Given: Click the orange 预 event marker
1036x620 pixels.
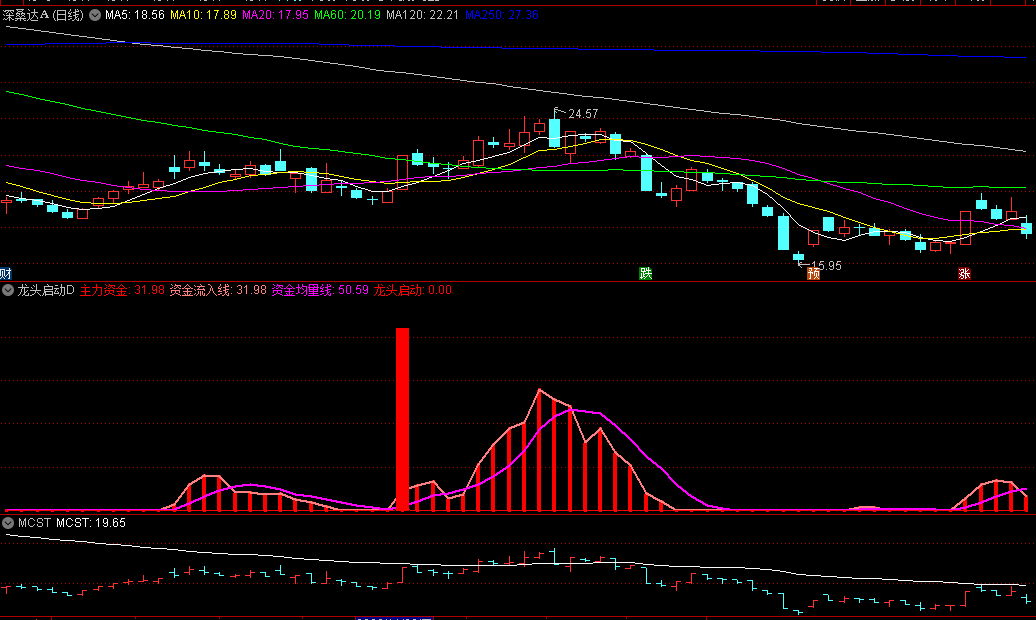Looking at the screenshot, I should click(814, 274).
